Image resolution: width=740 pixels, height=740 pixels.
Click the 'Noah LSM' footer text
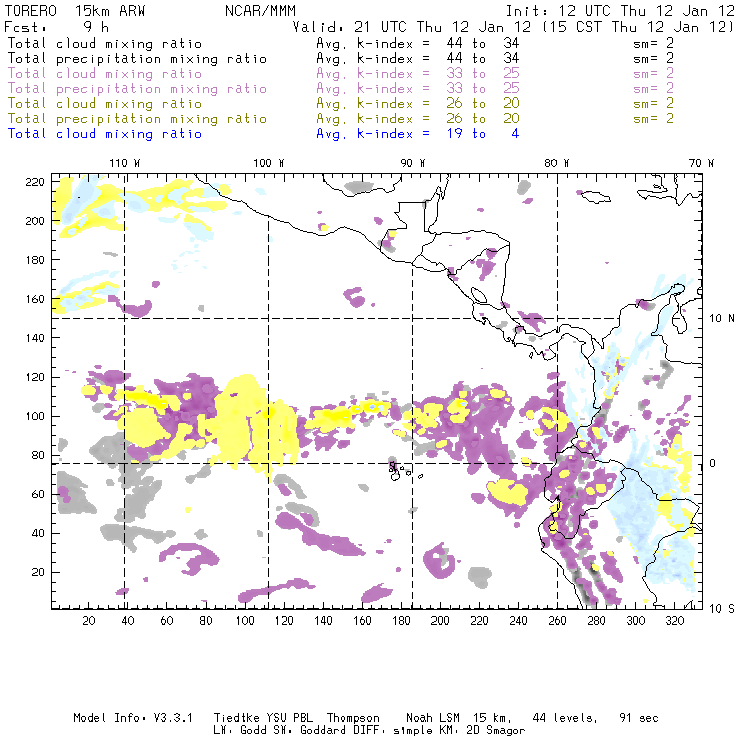click(x=433, y=718)
